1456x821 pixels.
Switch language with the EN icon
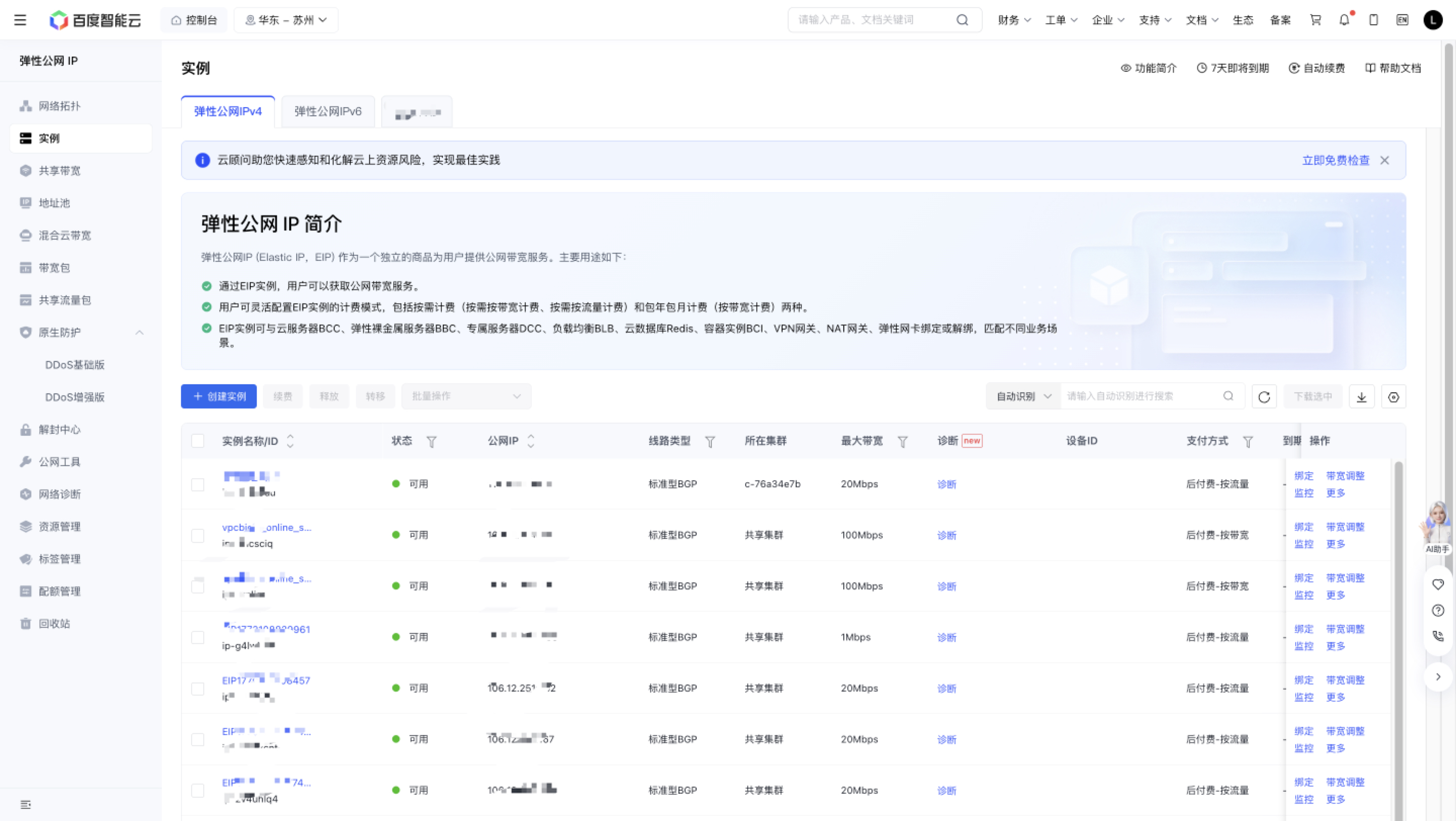point(1402,20)
